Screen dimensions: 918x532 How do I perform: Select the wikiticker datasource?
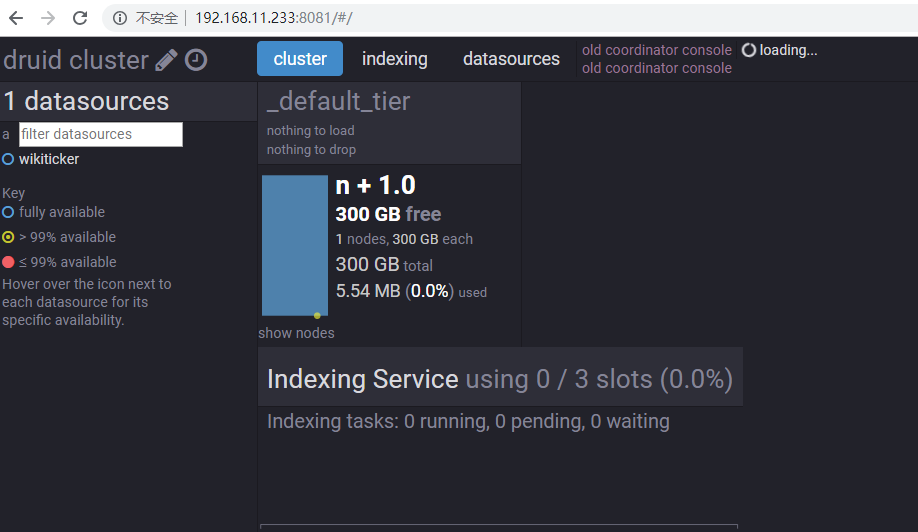point(49,159)
